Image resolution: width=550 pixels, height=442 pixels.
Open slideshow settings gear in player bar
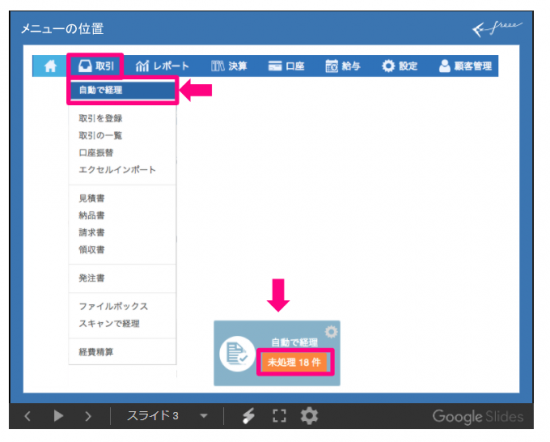309,416
